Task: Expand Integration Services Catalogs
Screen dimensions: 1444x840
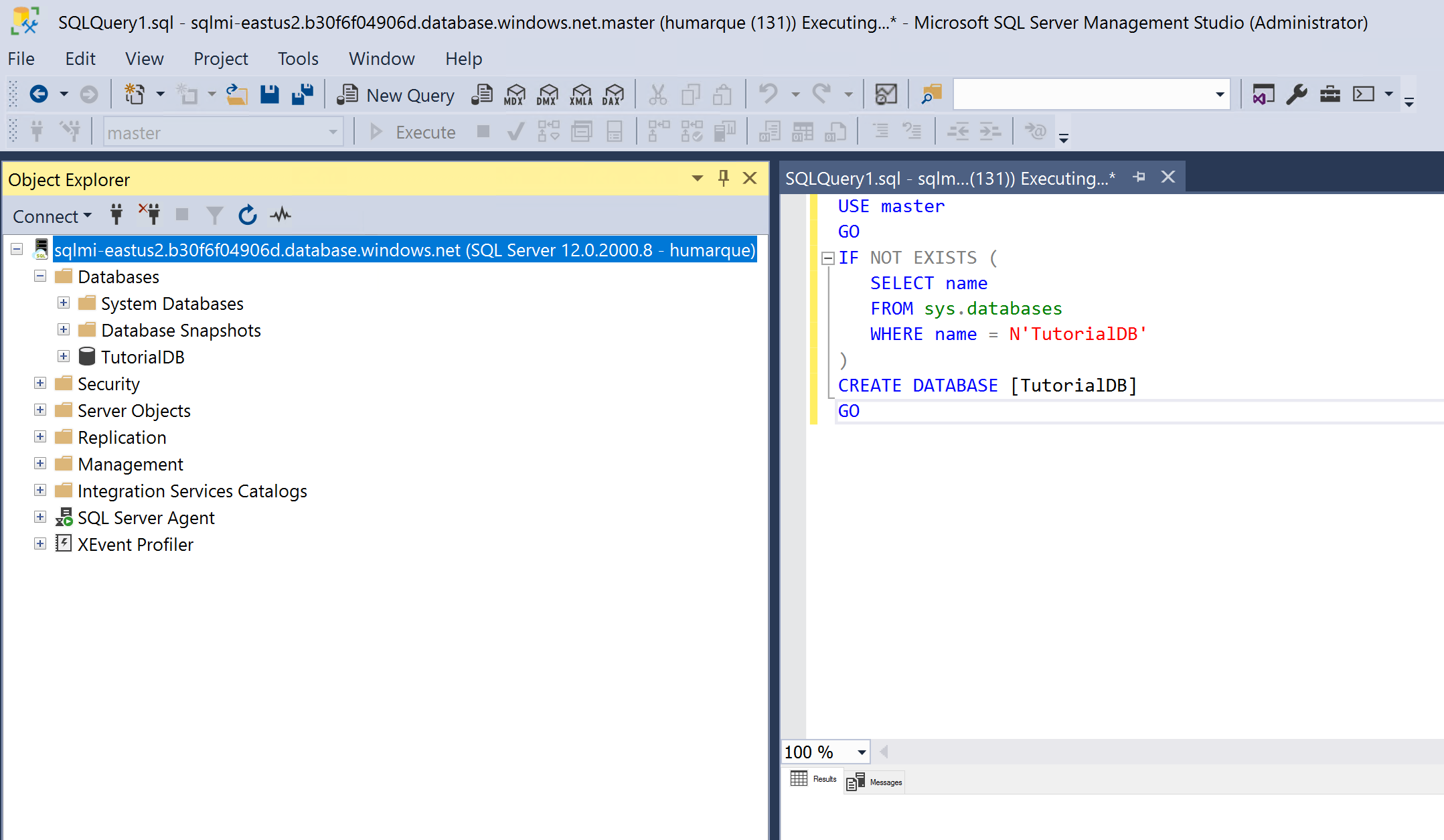Action: 40,491
